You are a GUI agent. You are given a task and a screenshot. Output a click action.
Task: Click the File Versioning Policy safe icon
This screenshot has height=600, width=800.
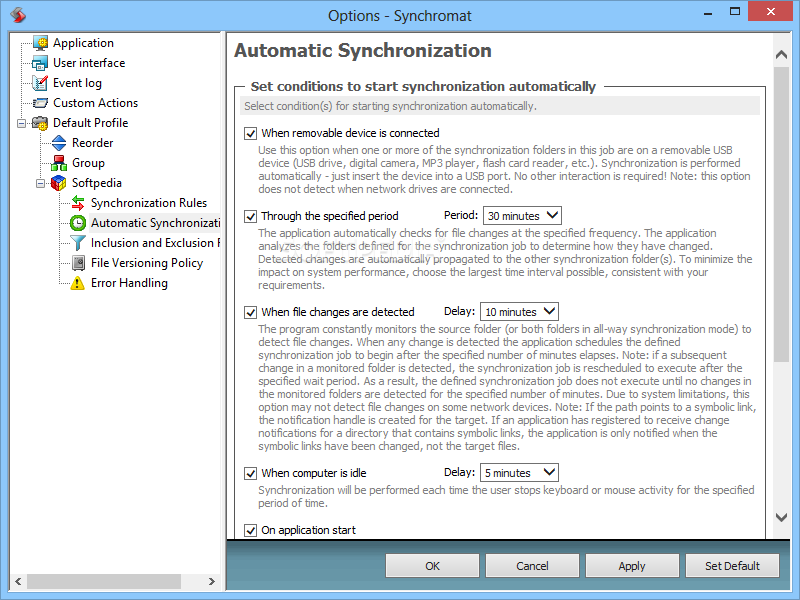coord(78,263)
